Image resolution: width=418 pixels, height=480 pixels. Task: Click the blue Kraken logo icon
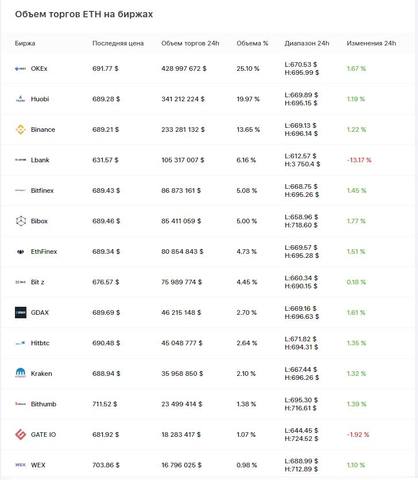tap(20, 373)
